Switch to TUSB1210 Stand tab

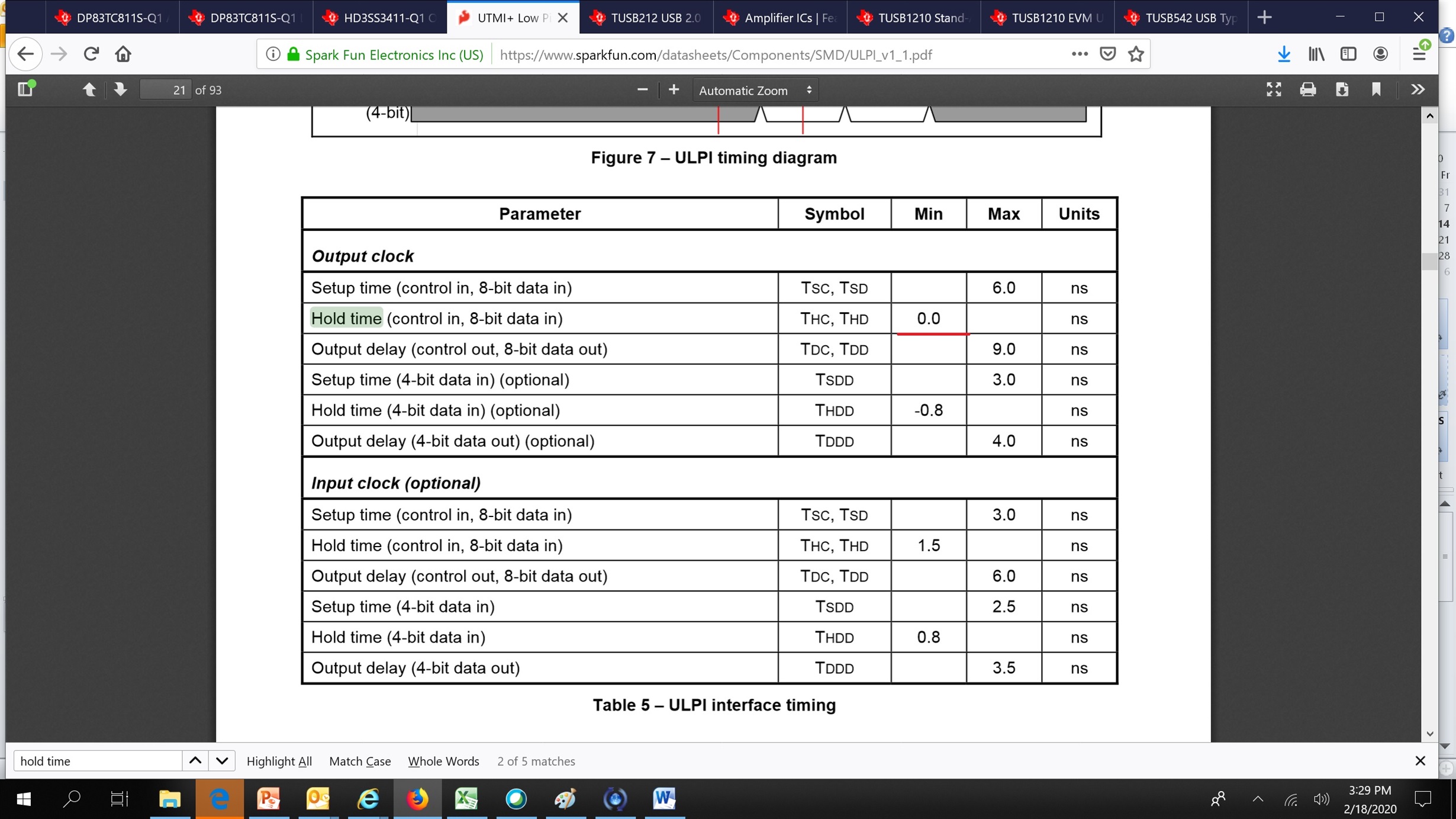point(914,18)
